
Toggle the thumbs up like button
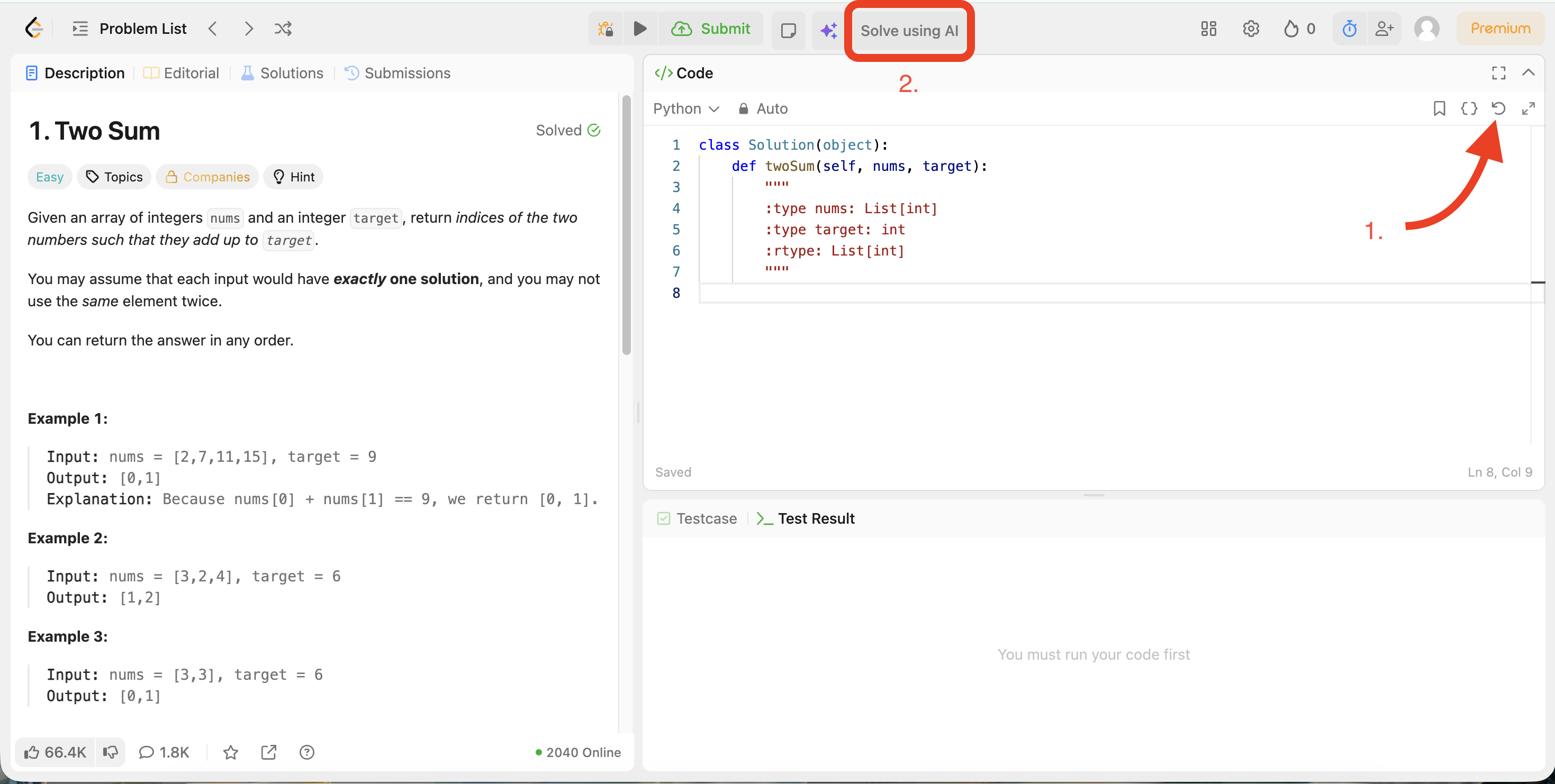tap(55, 752)
